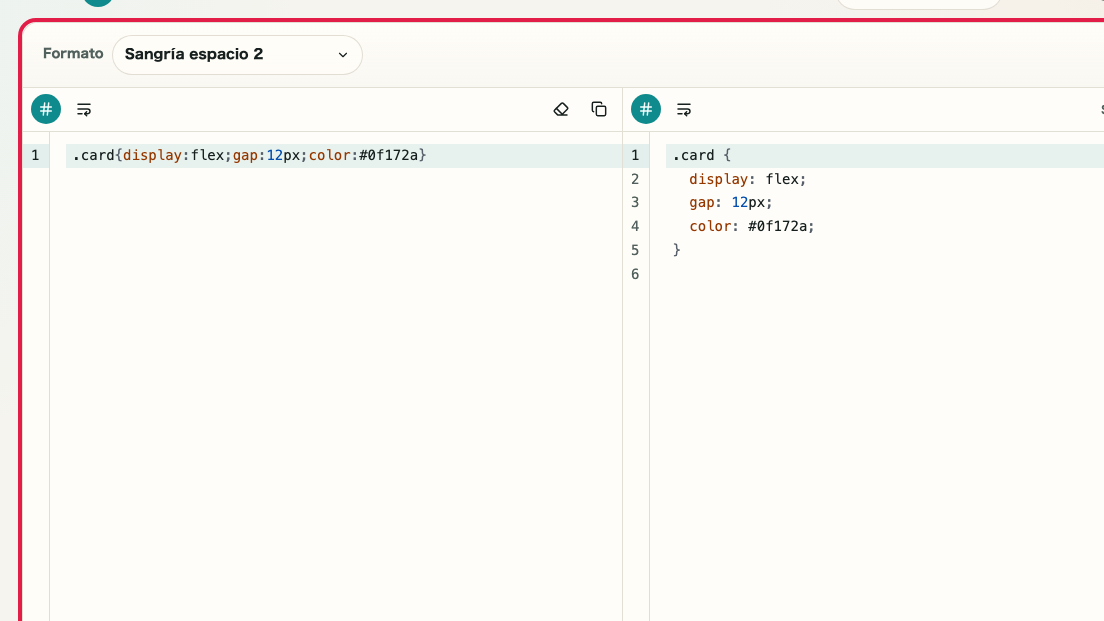Click input line number 1
Image resolution: width=1104 pixels, height=621 pixels.
click(35, 155)
